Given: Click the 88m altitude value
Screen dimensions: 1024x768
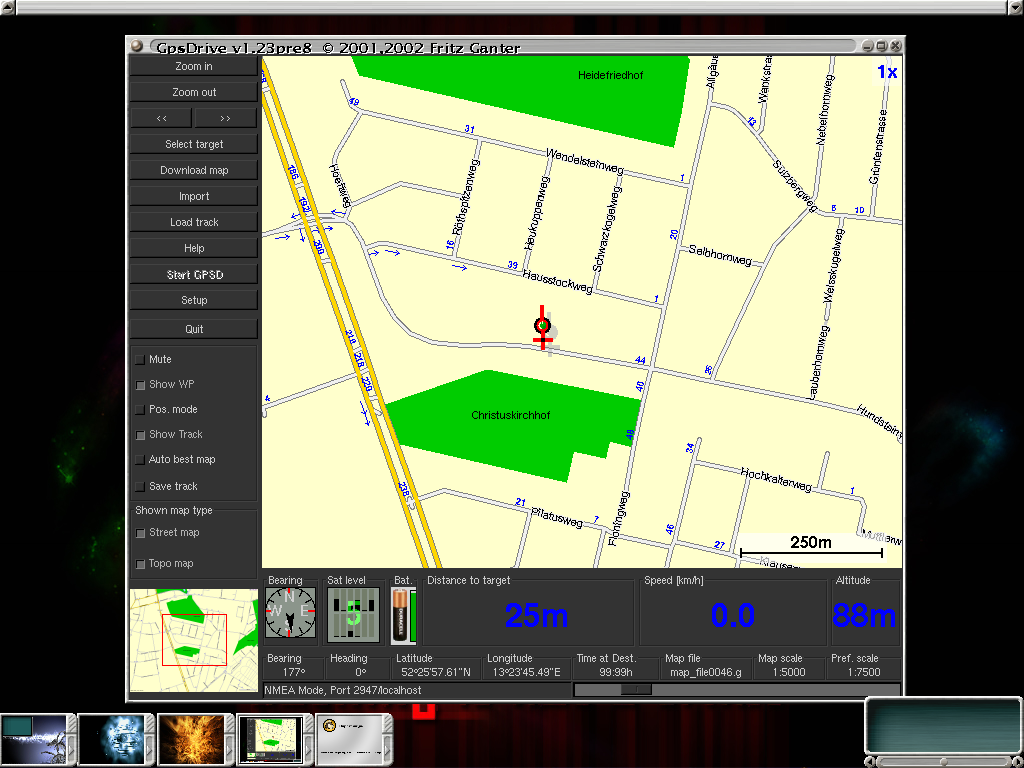Looking at the screenshot, I should (x=864, y=615).
